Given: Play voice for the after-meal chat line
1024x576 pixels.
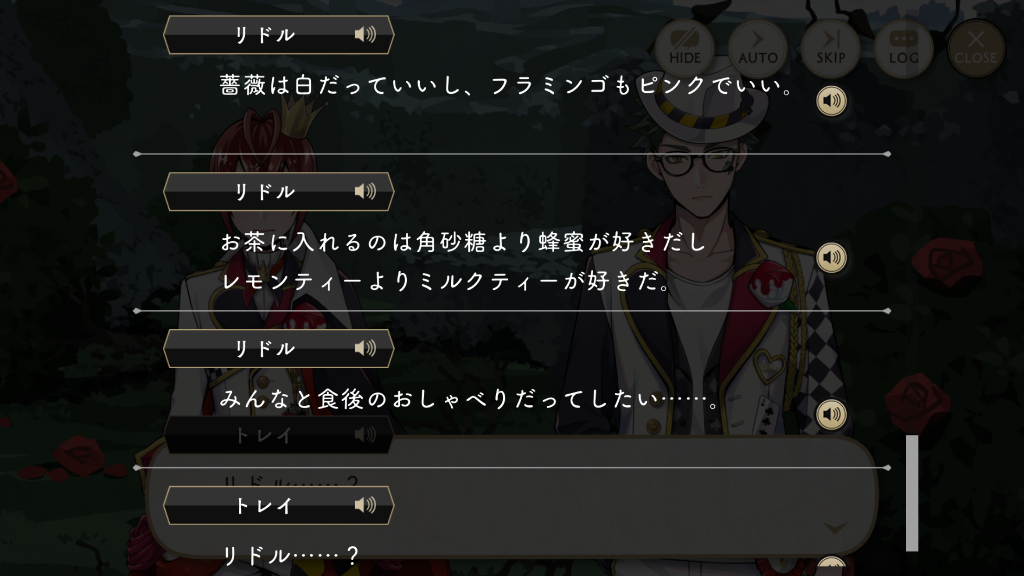Looking at the screenshot, I should pyautogui.click(x=831, y=414).
